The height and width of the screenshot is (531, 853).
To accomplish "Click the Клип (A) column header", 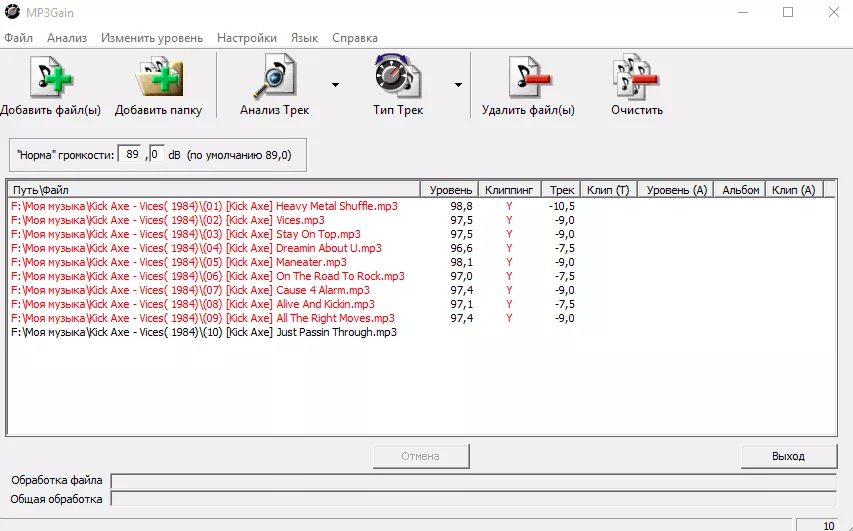I will [x=794, y=190].
